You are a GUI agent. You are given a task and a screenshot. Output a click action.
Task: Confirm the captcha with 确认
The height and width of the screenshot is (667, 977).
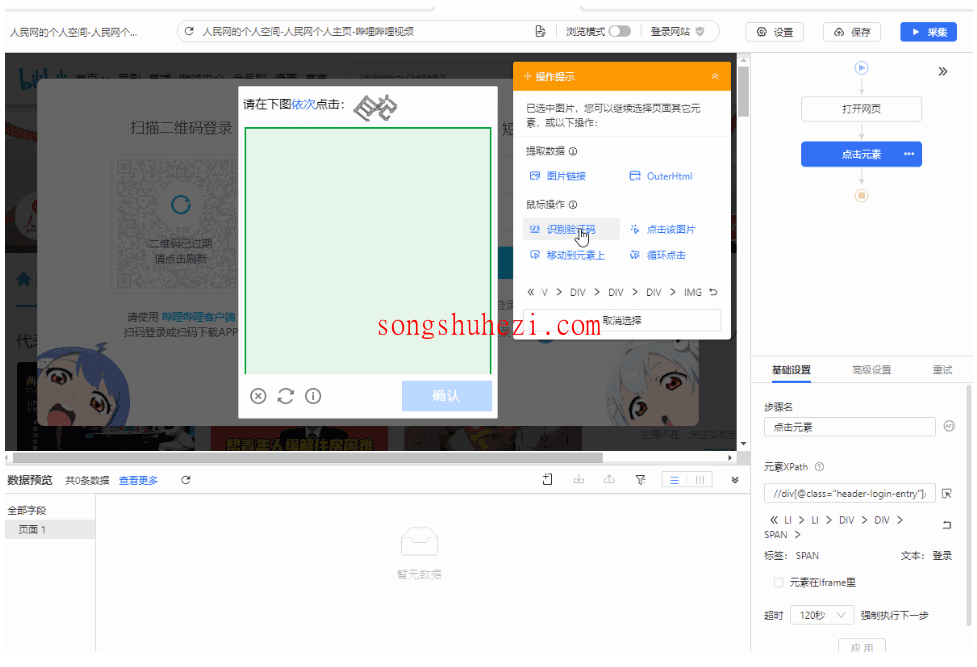tap(447, 396)
